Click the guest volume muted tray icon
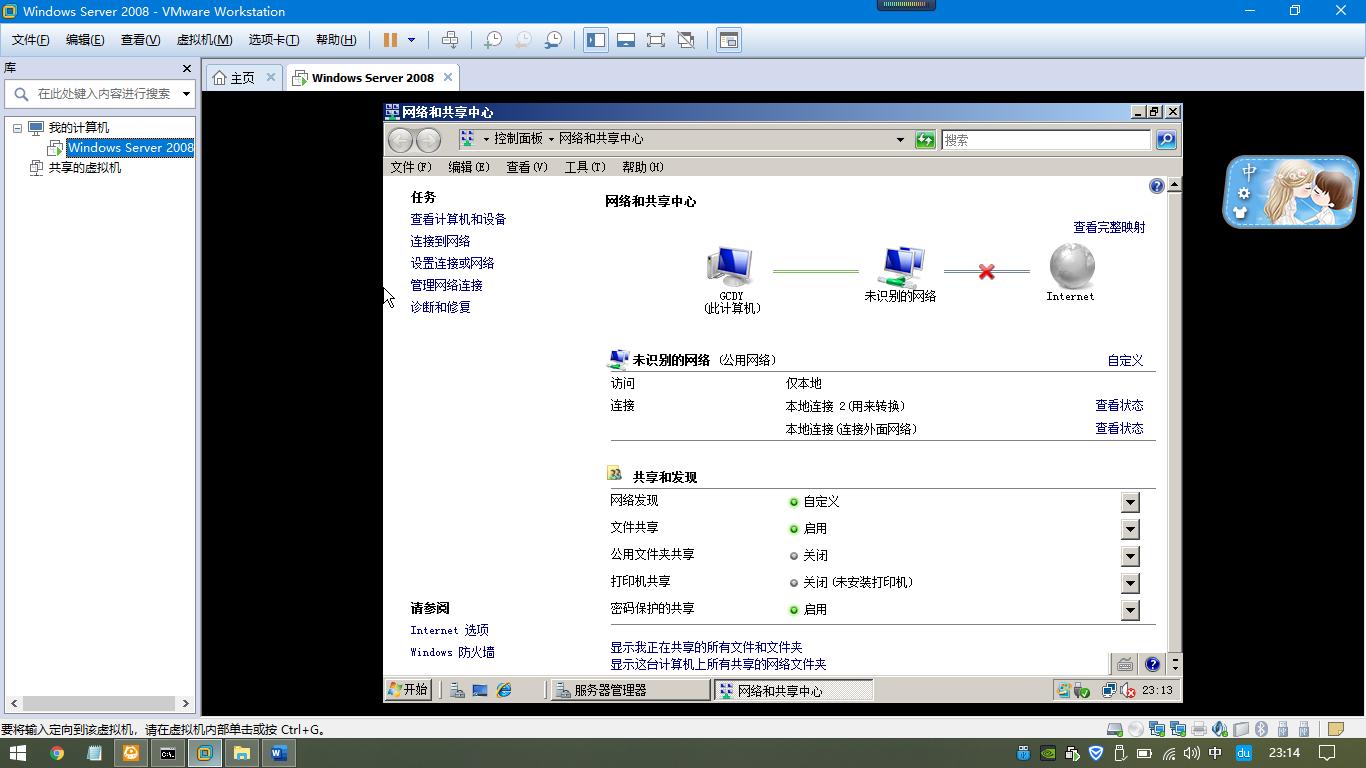 (x=1128, y=690)
